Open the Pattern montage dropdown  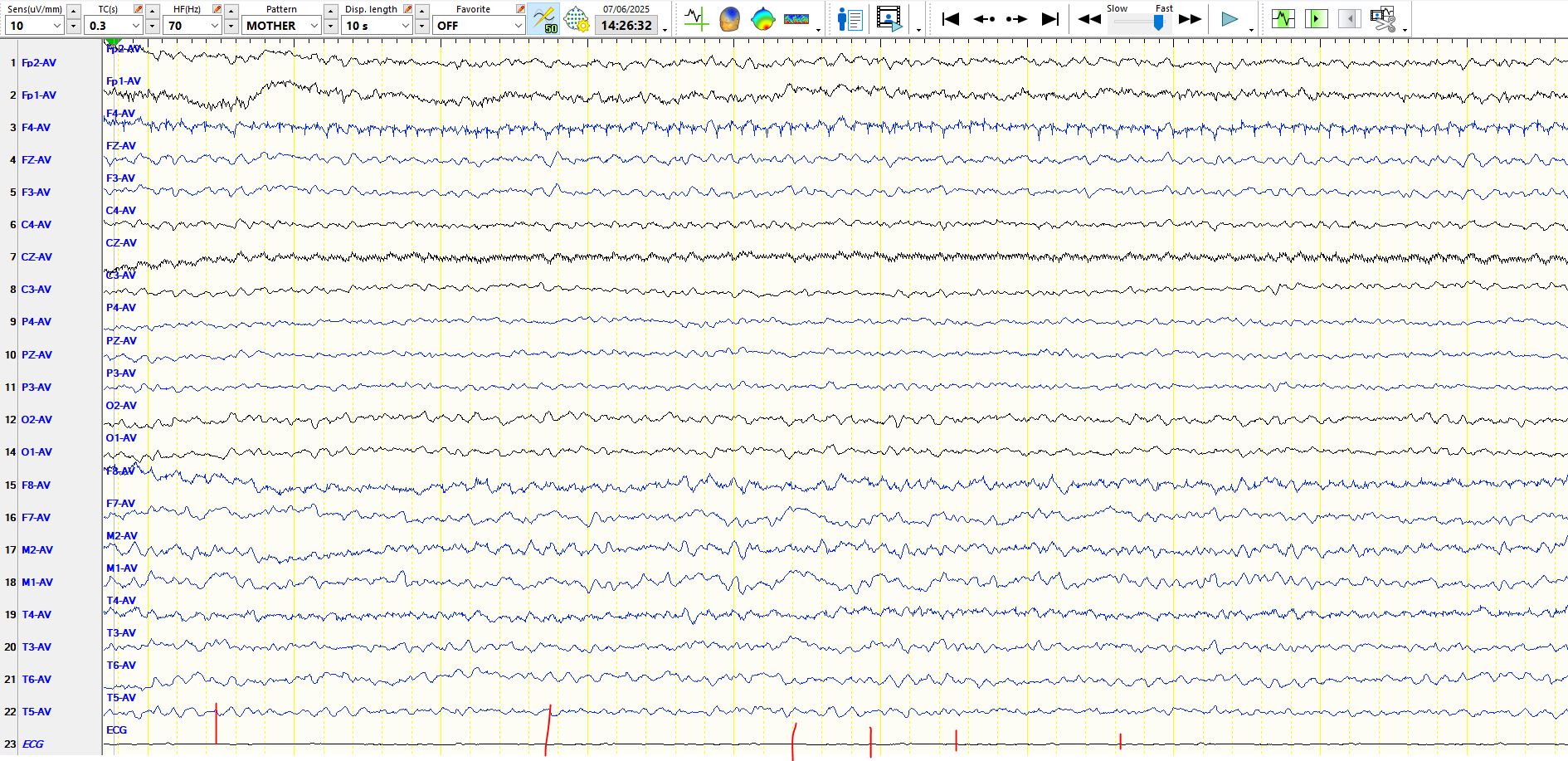coord(281,26)
